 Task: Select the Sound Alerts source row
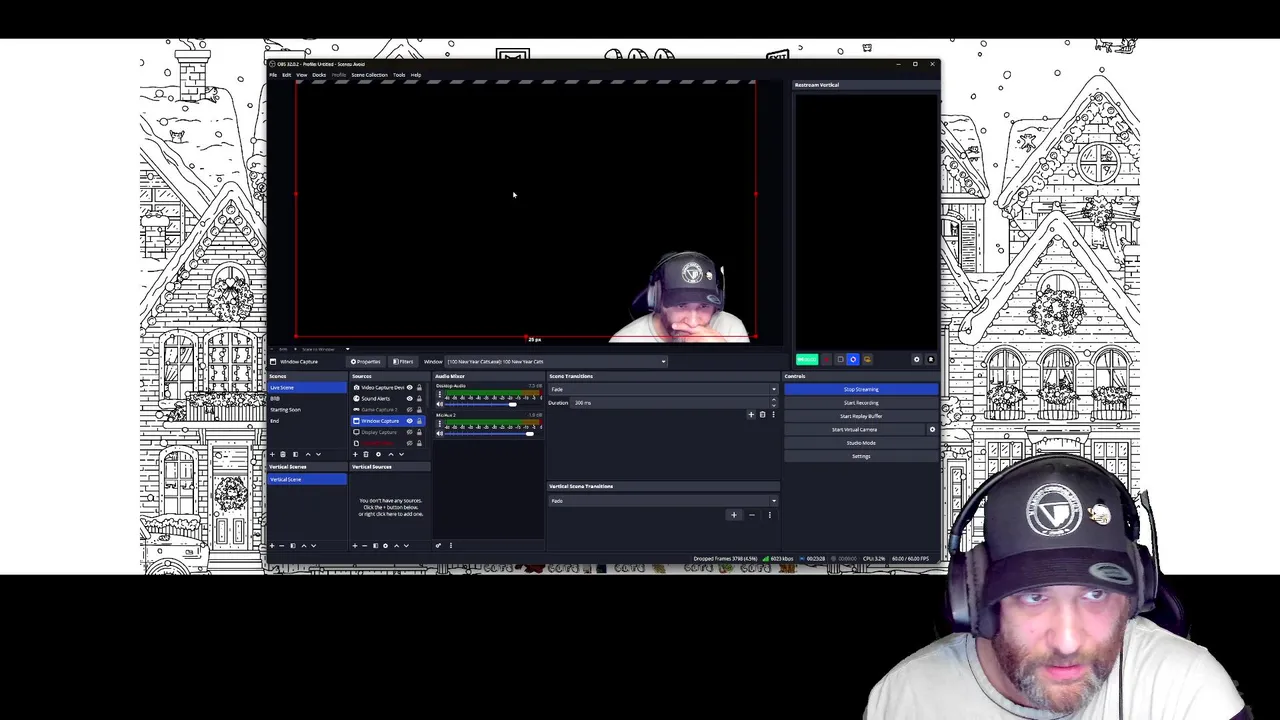tap(389, 399)
